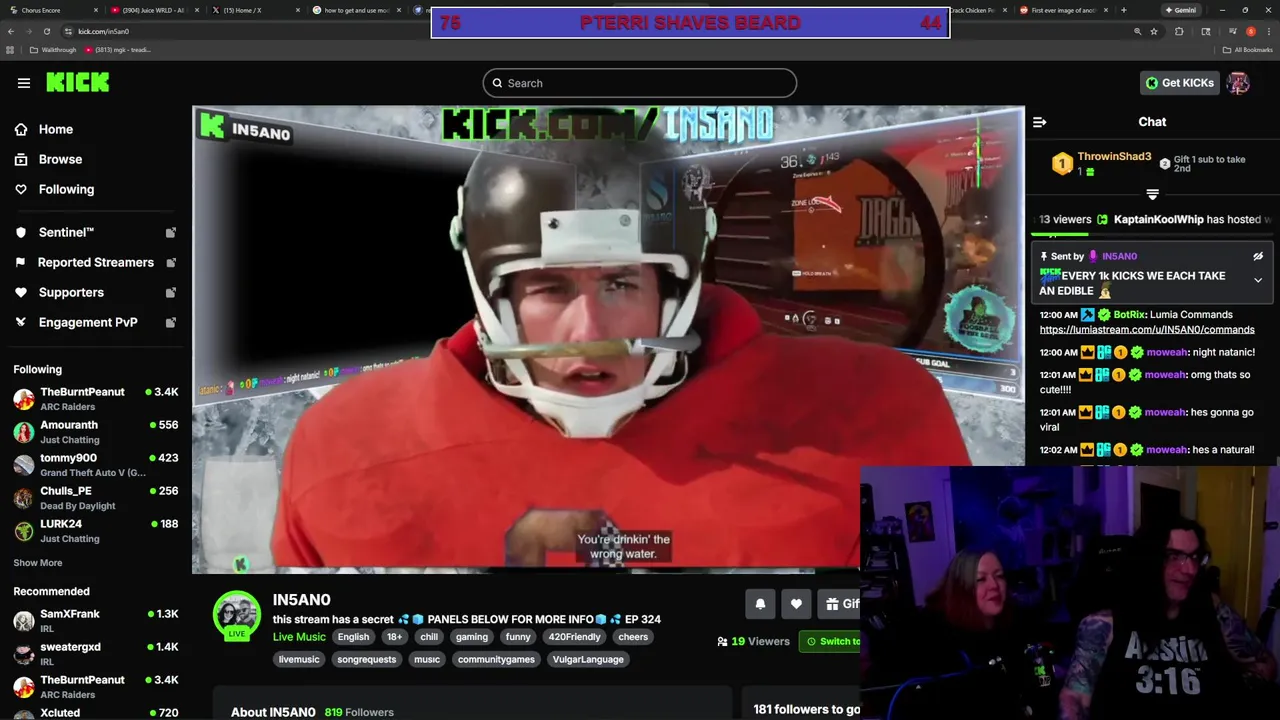Select the communitygames tag
The width and height of the screenshot is (1280, 720).
496,659
